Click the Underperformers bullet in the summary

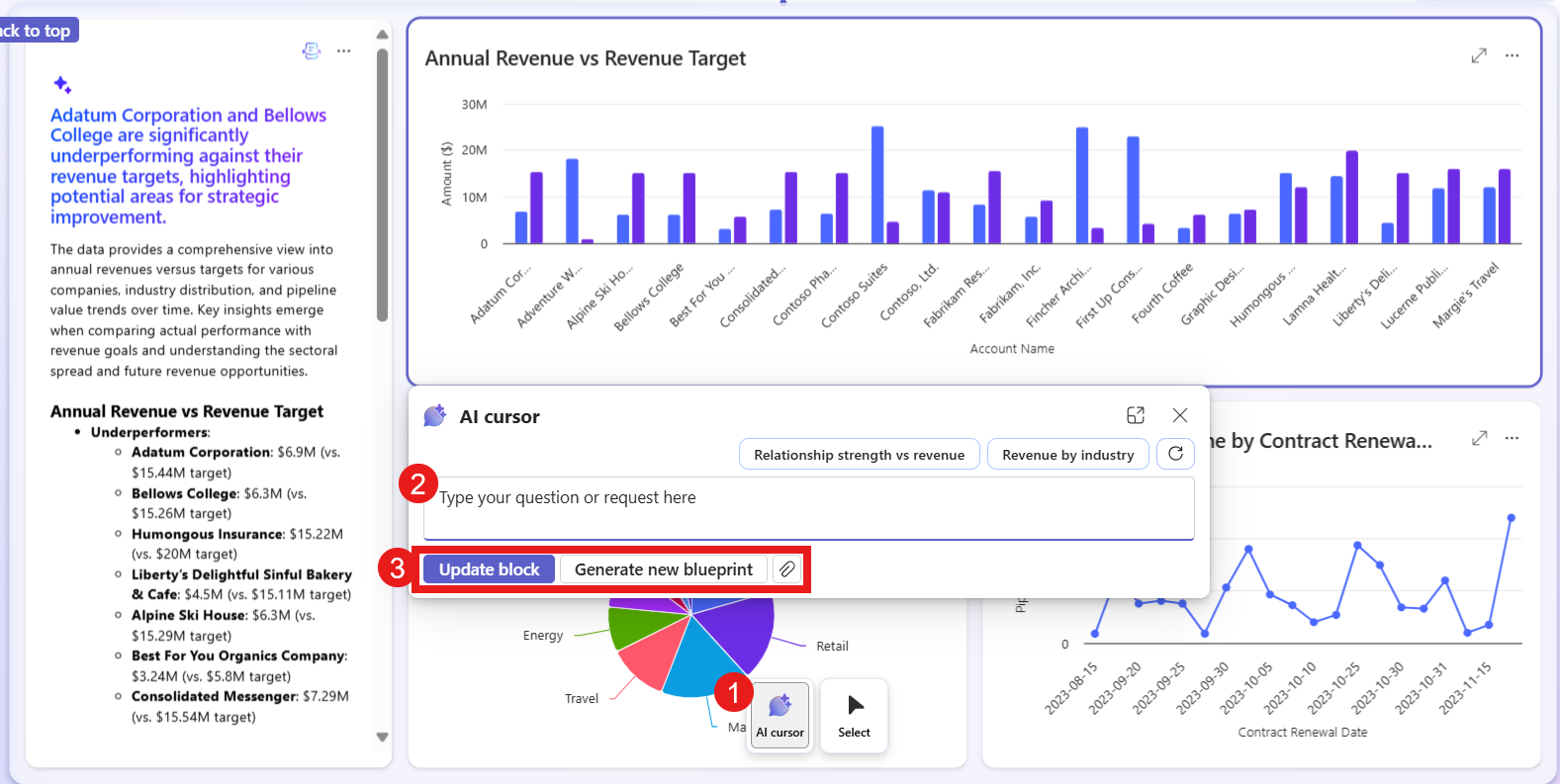click(x=150, y=432)
